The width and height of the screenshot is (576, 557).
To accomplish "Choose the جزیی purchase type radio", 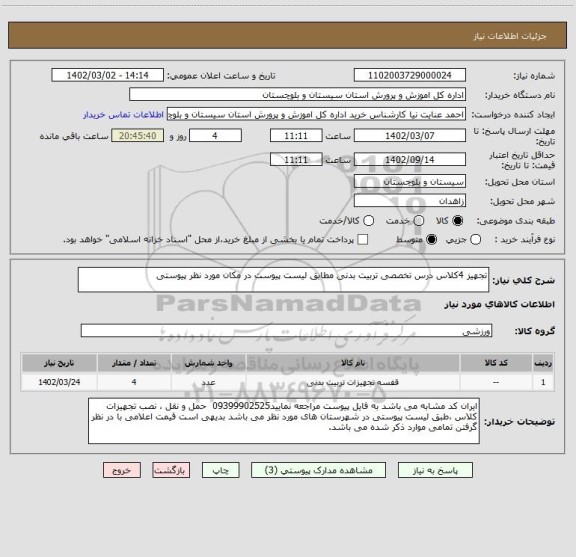I will pyautogui.click(x=475, y=240).
